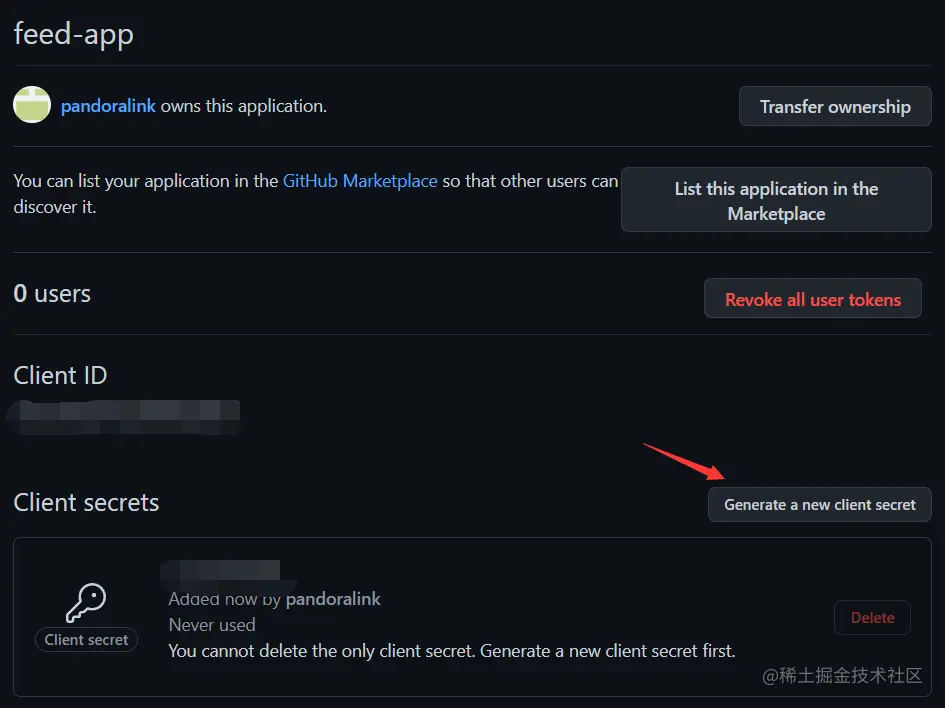Click the cannot delete only secret notice
The width and height of the screenshot is (945, 708).
(451, 651)
